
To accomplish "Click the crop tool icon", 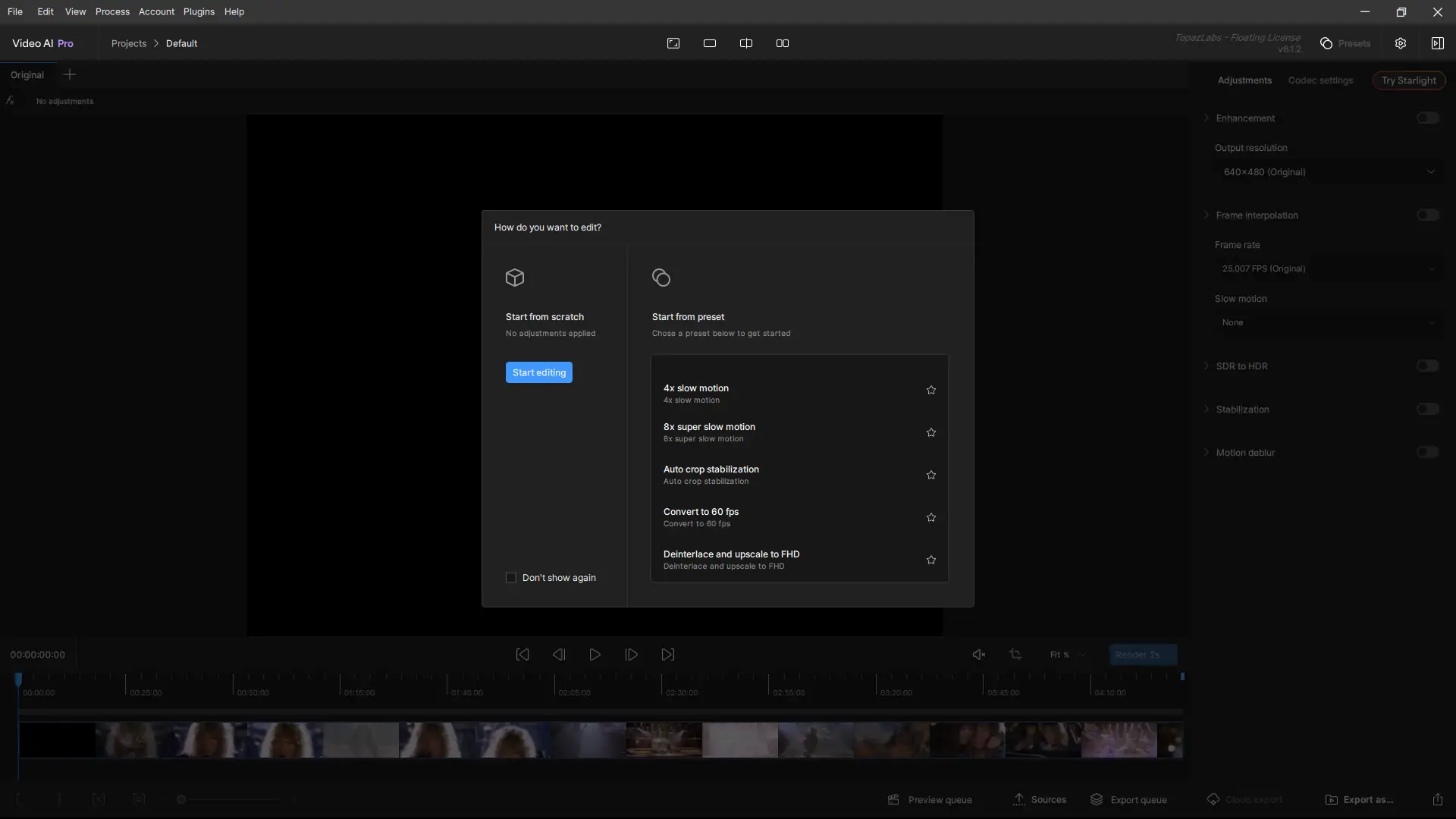I will pos(1015,654).
